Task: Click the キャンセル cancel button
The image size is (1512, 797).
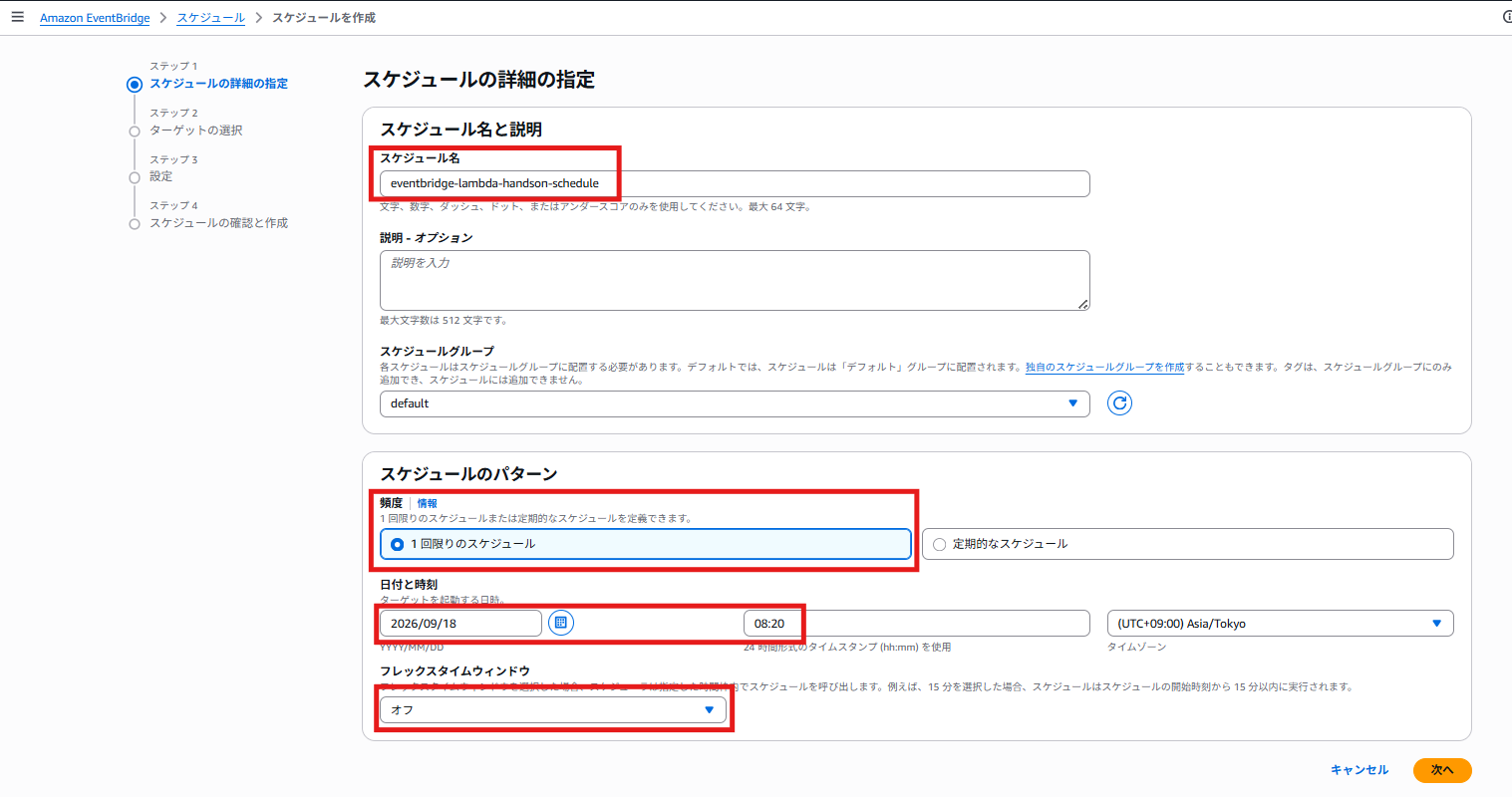Action: point(1360,770)
